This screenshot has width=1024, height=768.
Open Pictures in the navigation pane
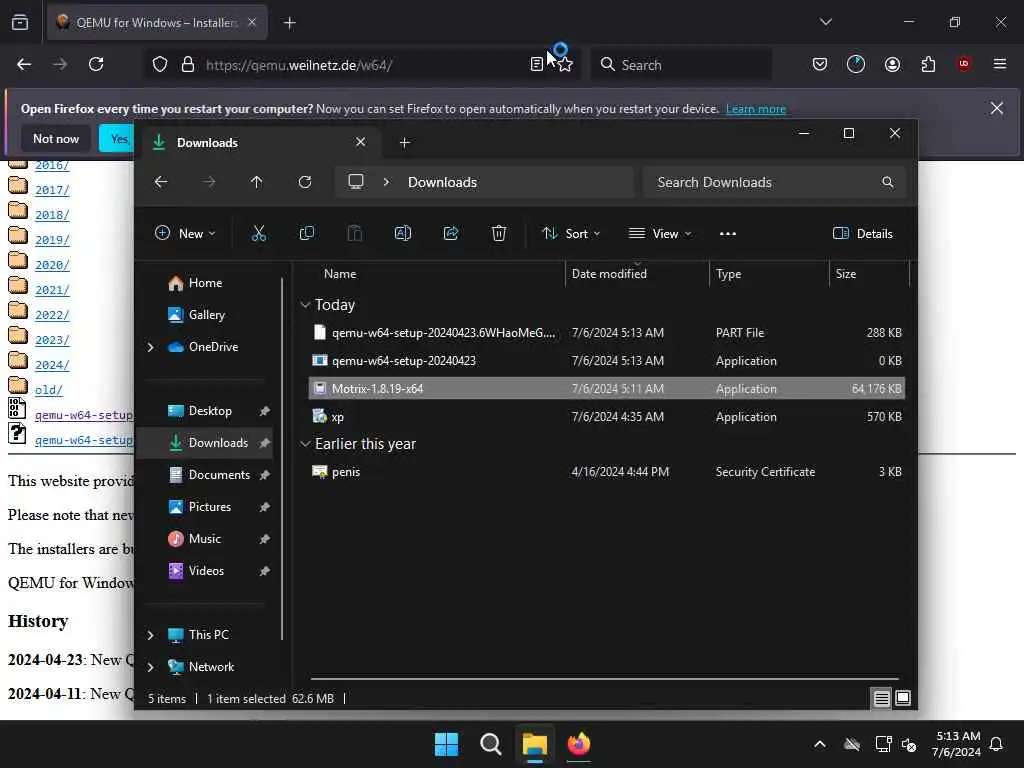click(x=210, y=507)
